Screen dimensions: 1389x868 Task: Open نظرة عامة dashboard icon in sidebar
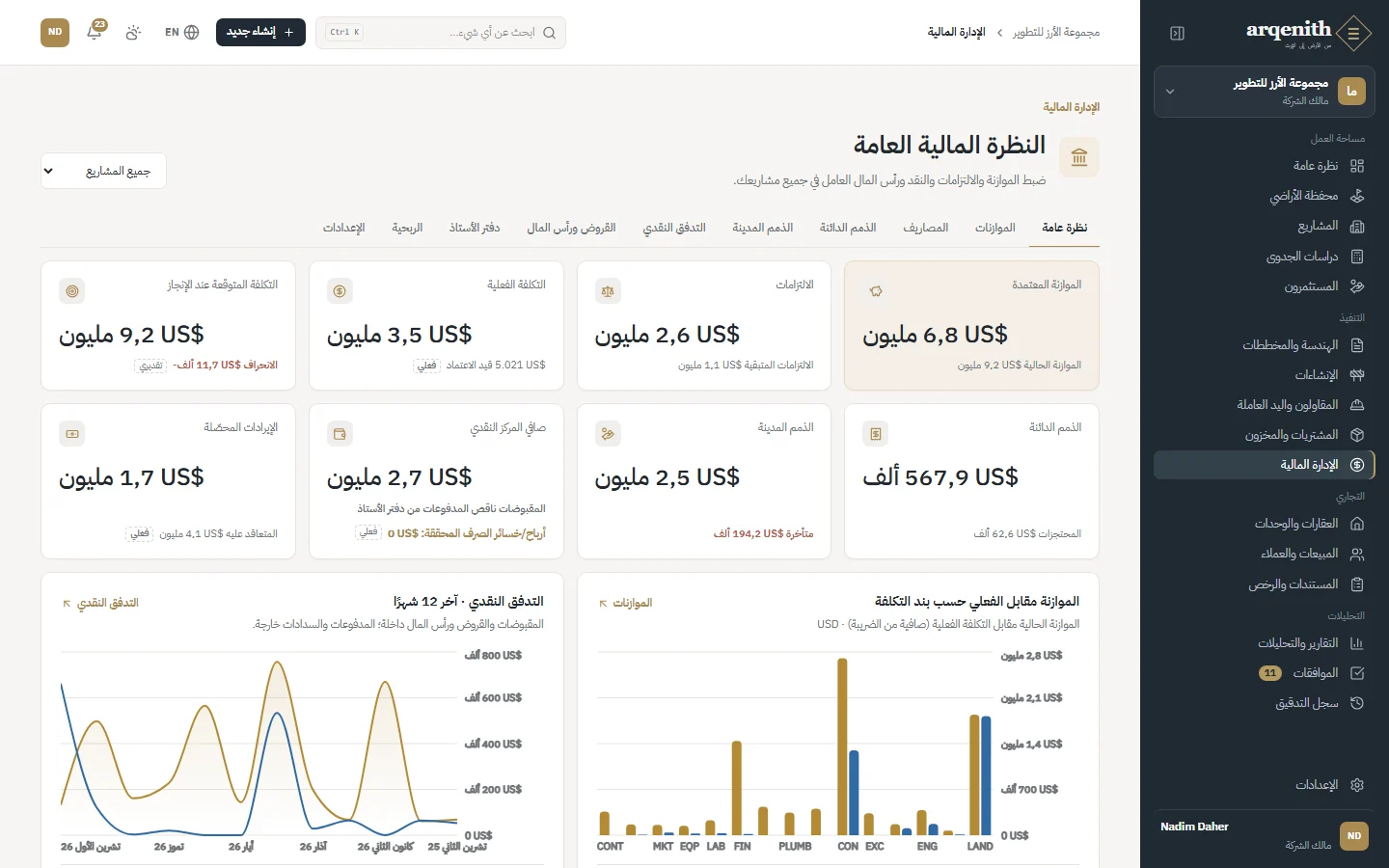(1357, 166)
